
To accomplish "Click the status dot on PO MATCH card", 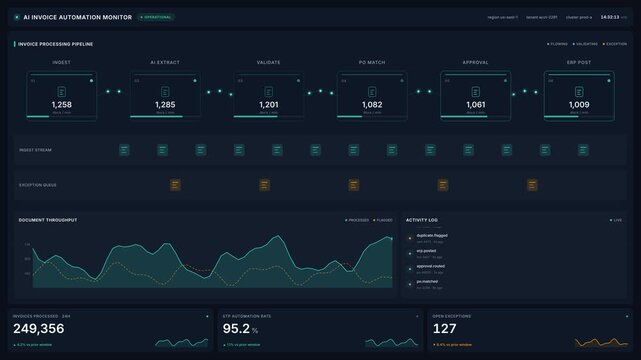I will click(x=401, y=81).
